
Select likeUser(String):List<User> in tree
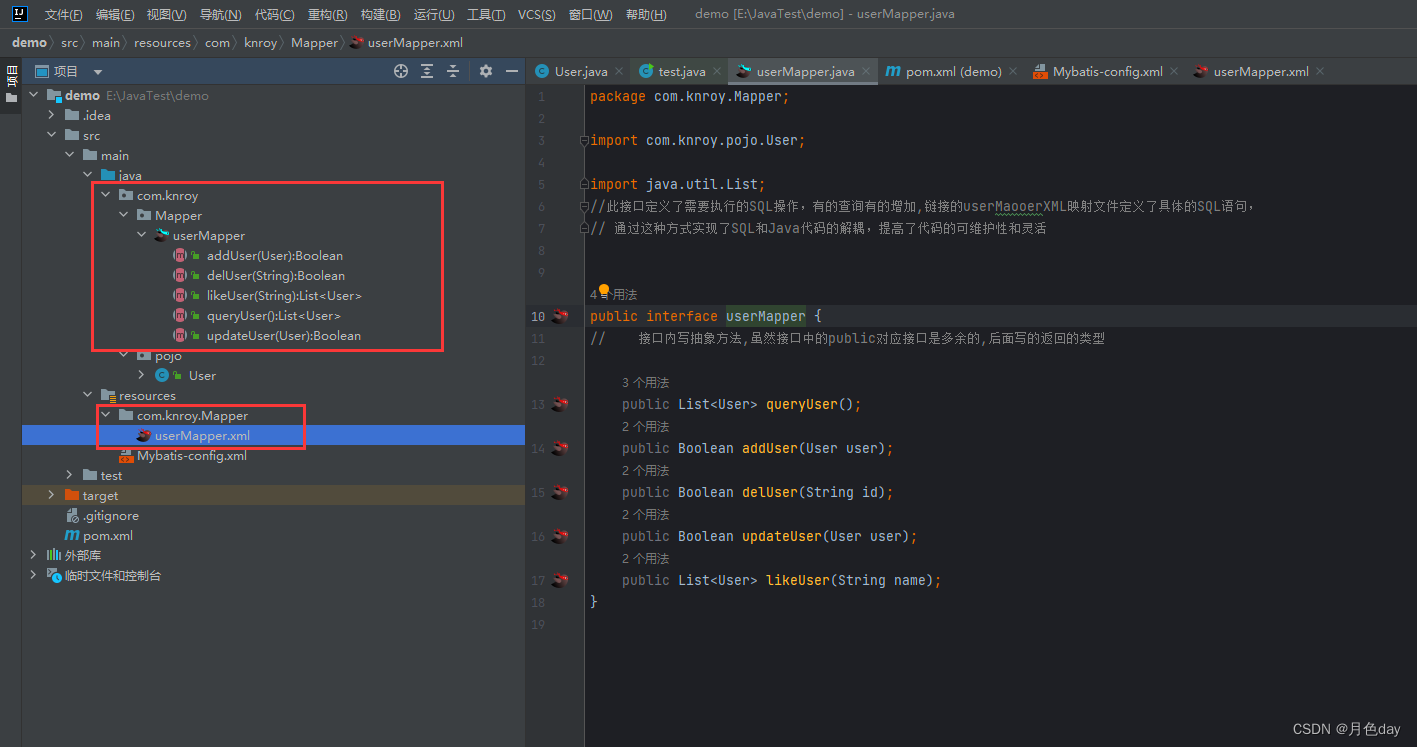tap(284, 295)
